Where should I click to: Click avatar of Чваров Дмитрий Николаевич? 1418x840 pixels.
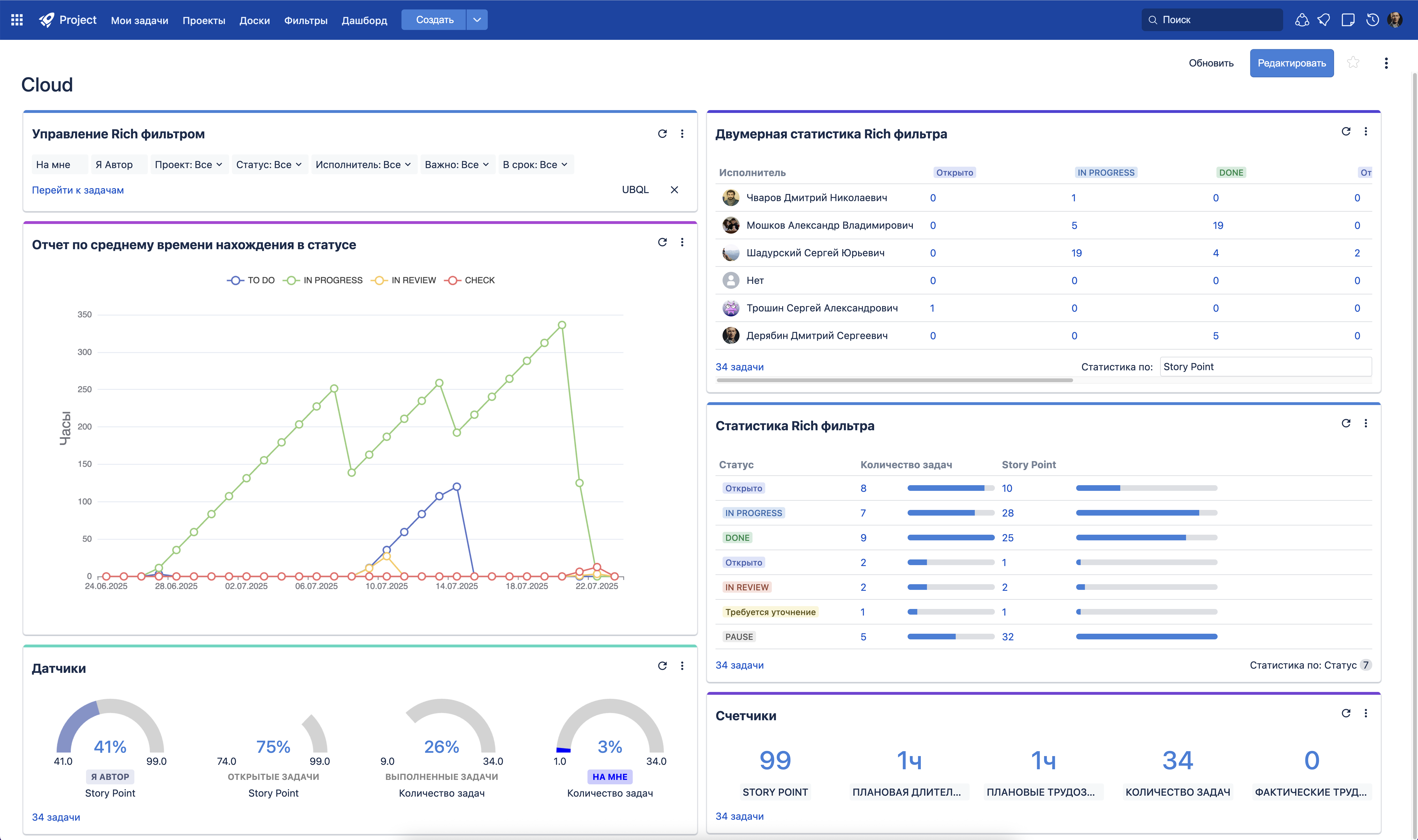(731, 198)
